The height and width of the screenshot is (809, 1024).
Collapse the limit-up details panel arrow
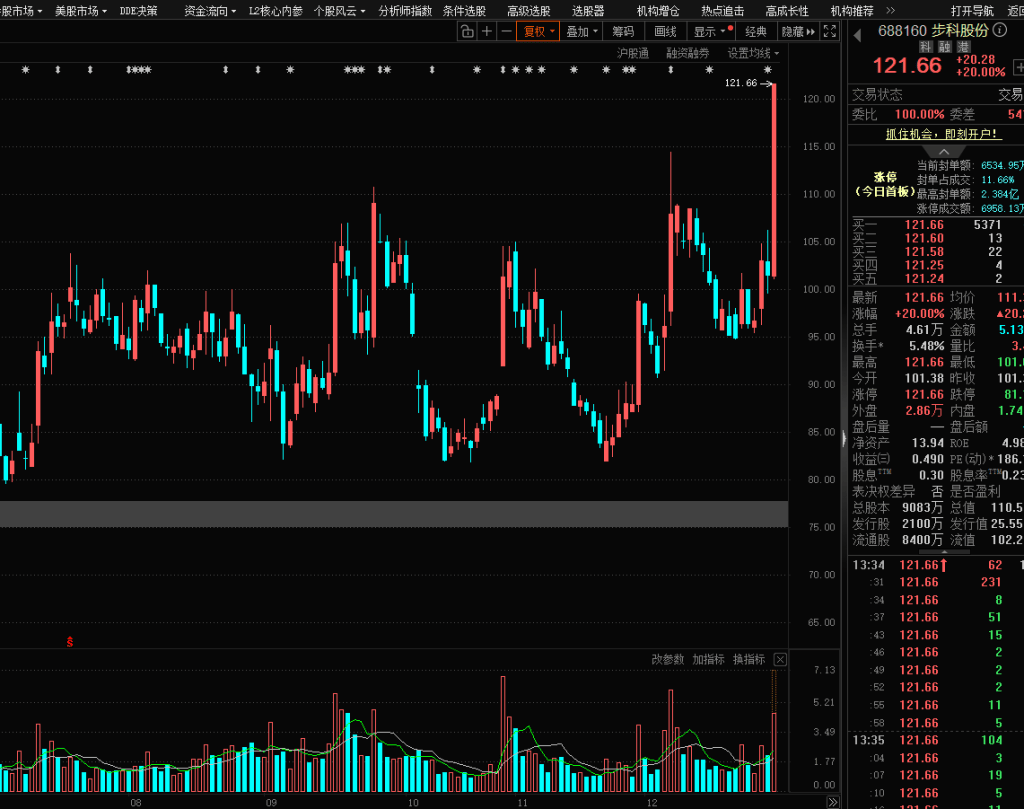click(943, 151)
